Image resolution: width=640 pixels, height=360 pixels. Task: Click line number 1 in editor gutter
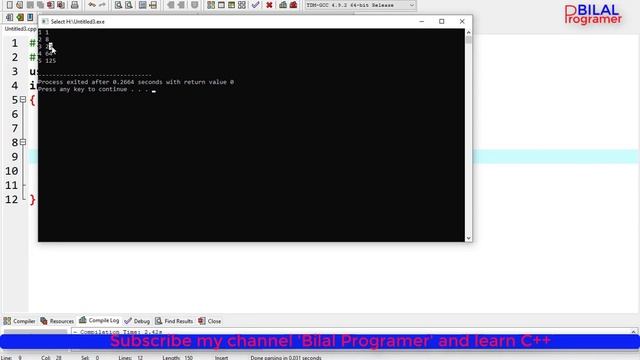(15, 43)
